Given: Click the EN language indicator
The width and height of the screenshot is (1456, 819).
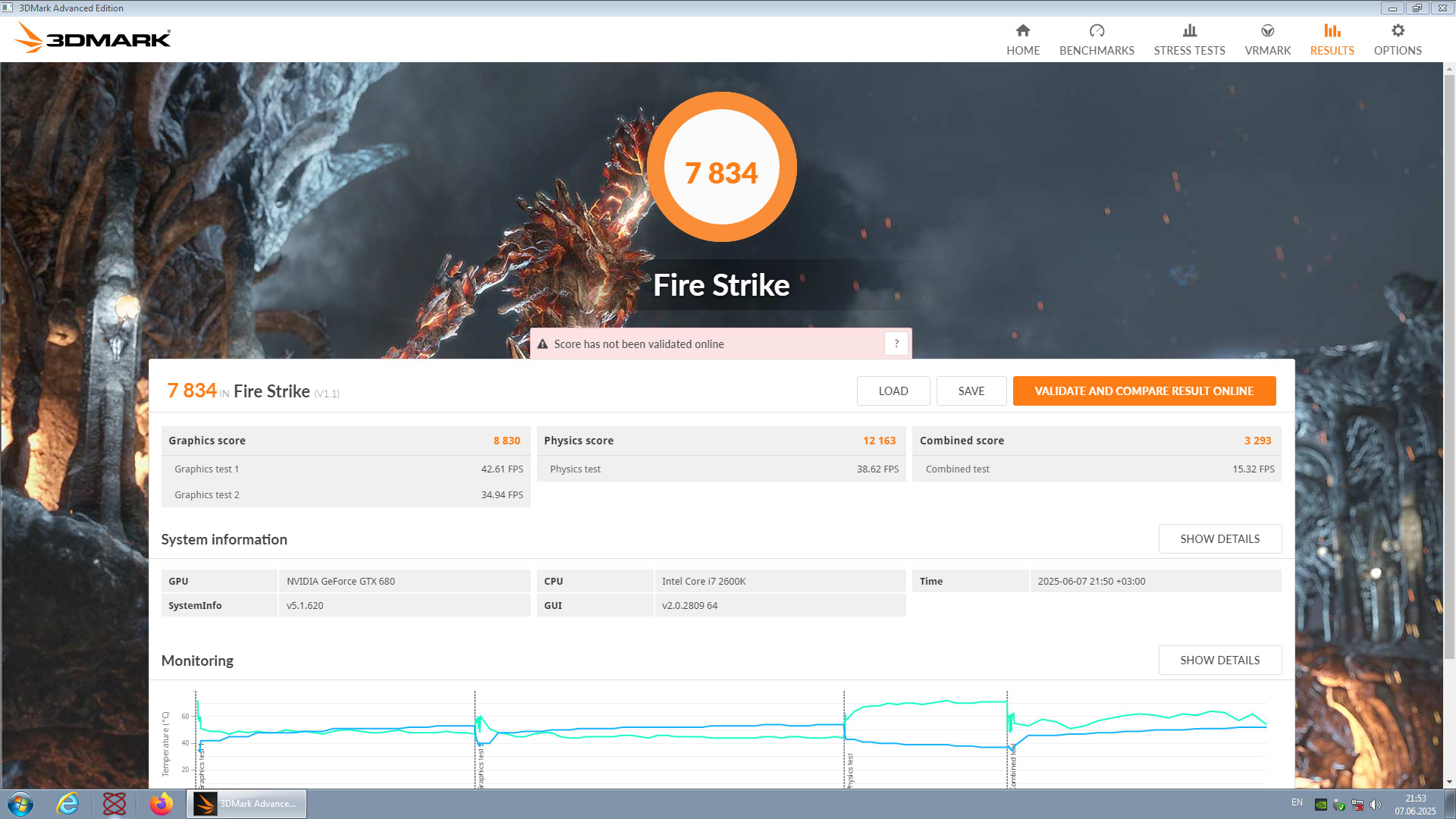Looking at the screenshot, I should point(1297,802).
